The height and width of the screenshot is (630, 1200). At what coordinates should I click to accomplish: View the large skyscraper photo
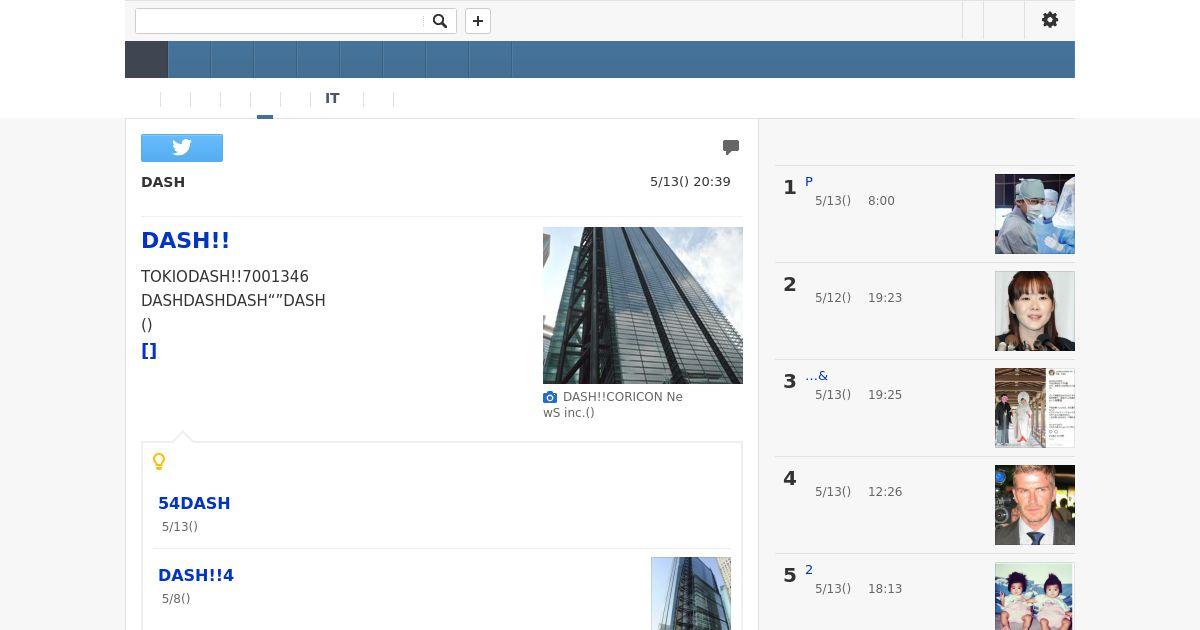(x=643, y=305)
